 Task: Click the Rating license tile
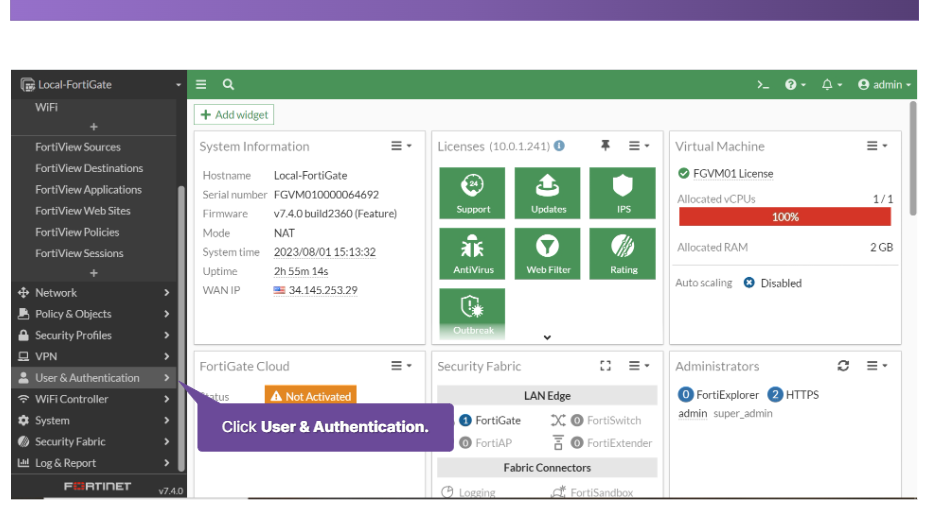pyautogui.click(x=622, y=254)
